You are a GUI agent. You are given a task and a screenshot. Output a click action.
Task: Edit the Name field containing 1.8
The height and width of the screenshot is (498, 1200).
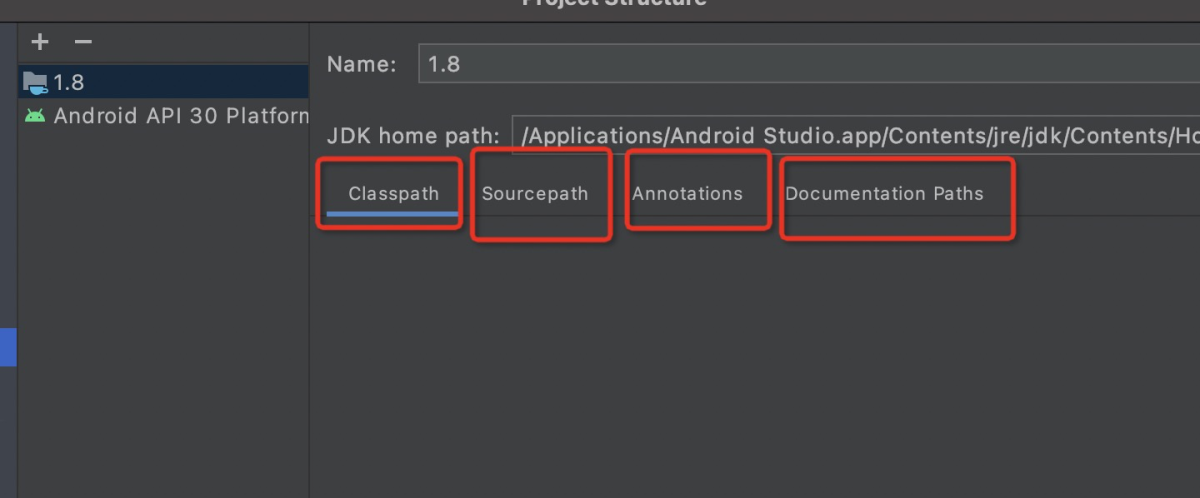(809, 64)
